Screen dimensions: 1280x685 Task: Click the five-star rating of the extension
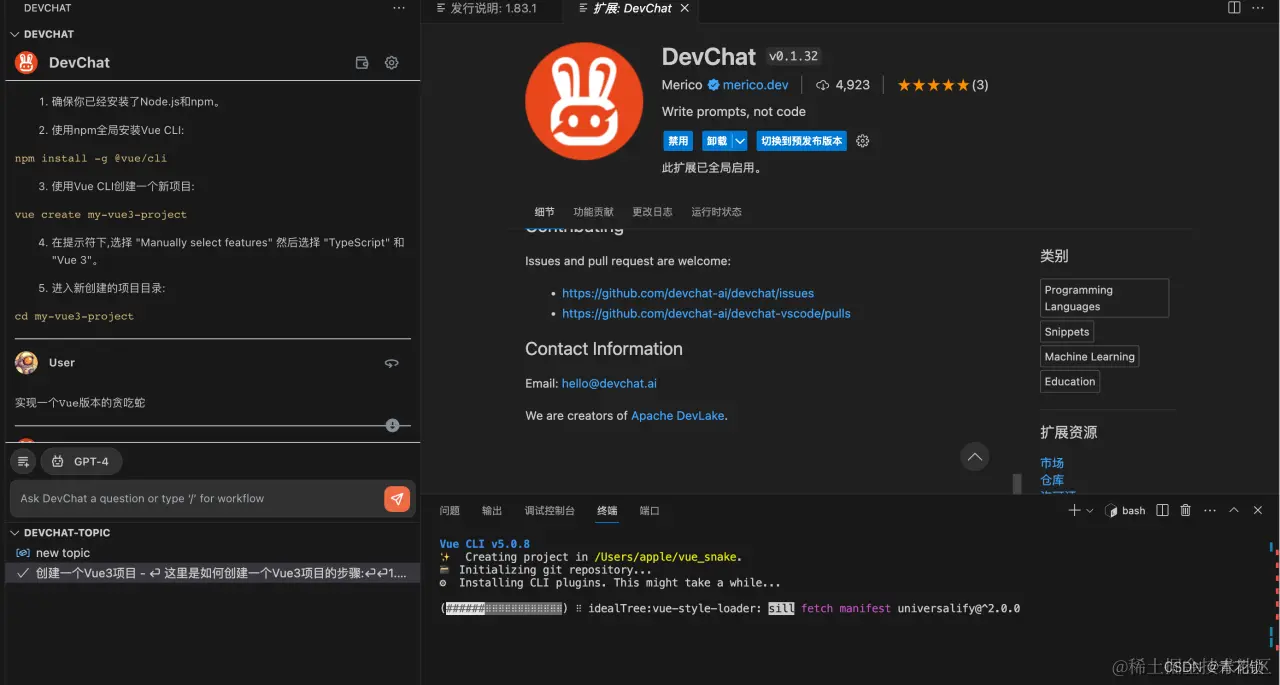[933, 85]
